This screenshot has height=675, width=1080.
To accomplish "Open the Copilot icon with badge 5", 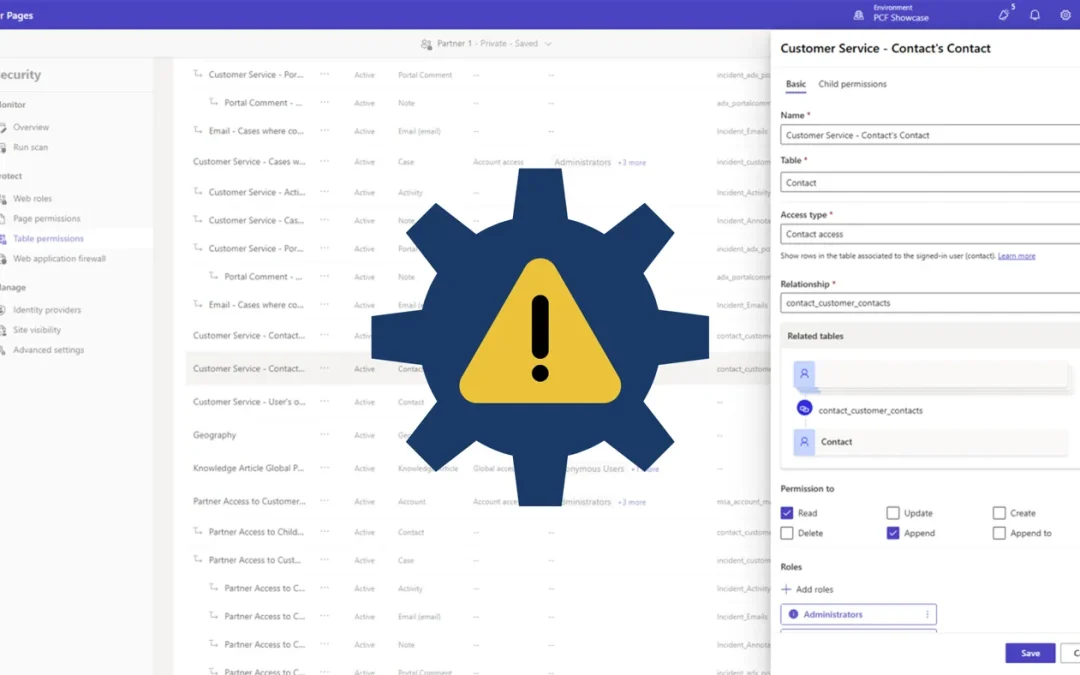I will pos(1004,15).
